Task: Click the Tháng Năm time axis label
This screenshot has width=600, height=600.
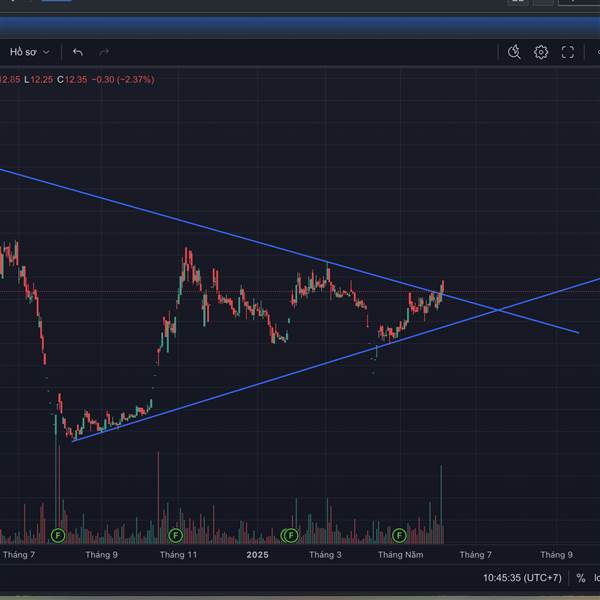Action: (x=400, y=555)
